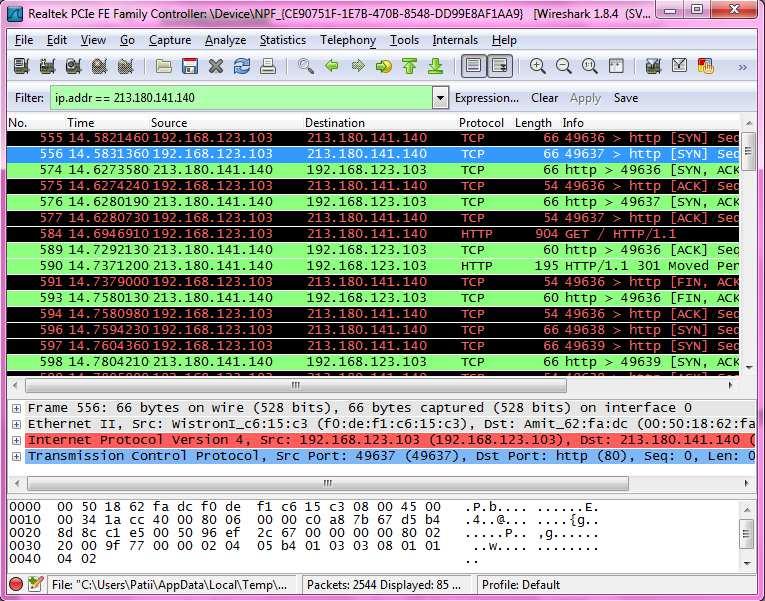Zoom in on packet text
This screenshot has width=765, height=601.
[x=537, y=66]
